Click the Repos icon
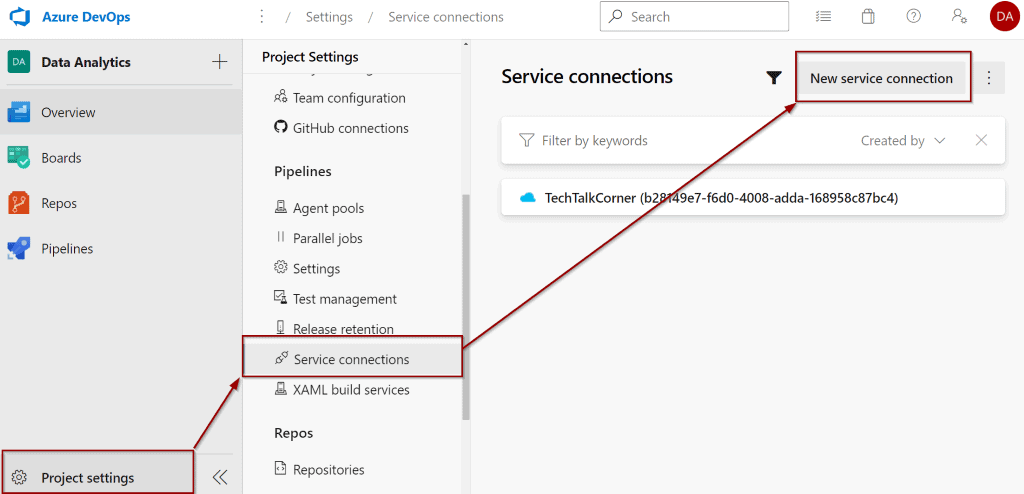The image size is (1024, 494). coord(18,203)
